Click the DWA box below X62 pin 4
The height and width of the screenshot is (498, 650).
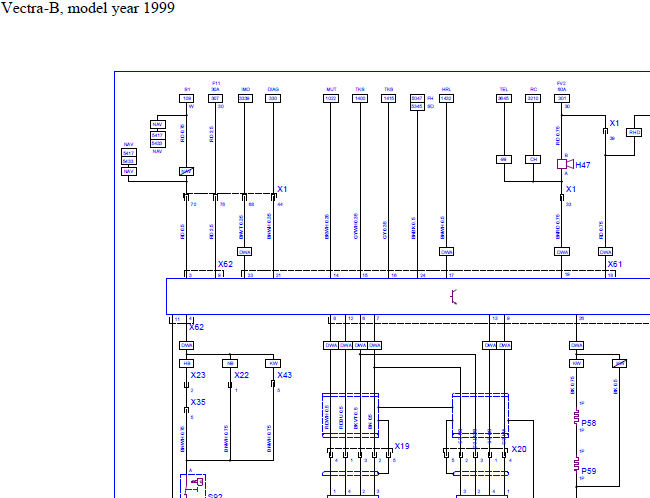coord(187,345)
